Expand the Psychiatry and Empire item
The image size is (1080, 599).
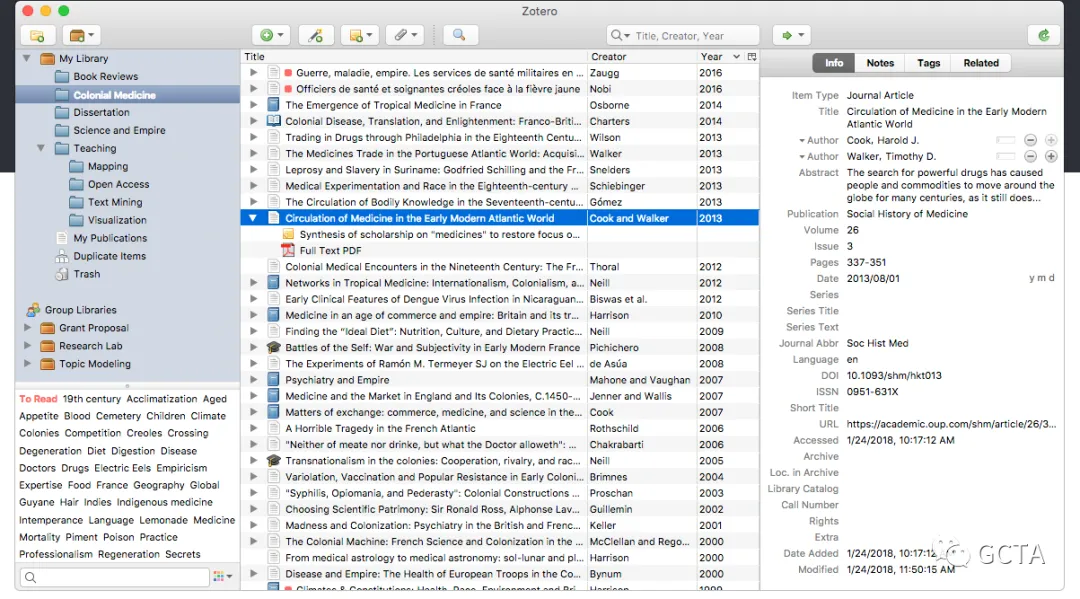coord(253,380)
